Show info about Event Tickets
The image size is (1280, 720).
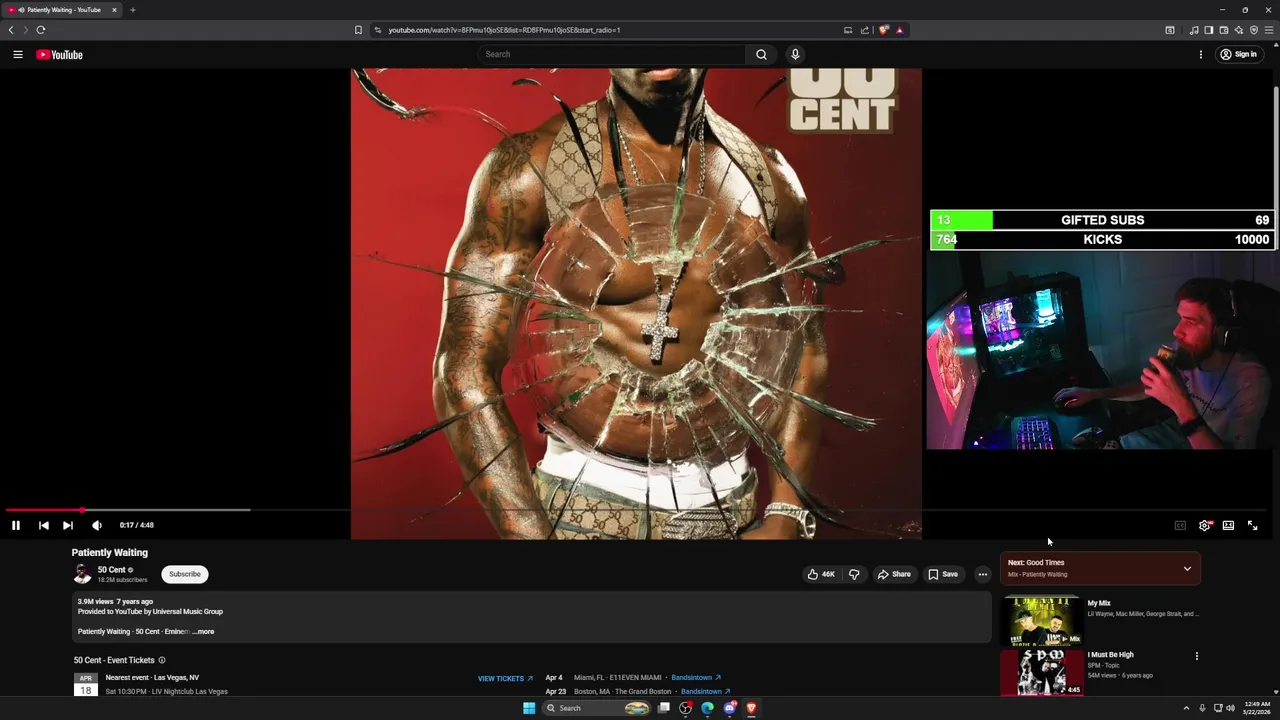[x=162, y=660]
